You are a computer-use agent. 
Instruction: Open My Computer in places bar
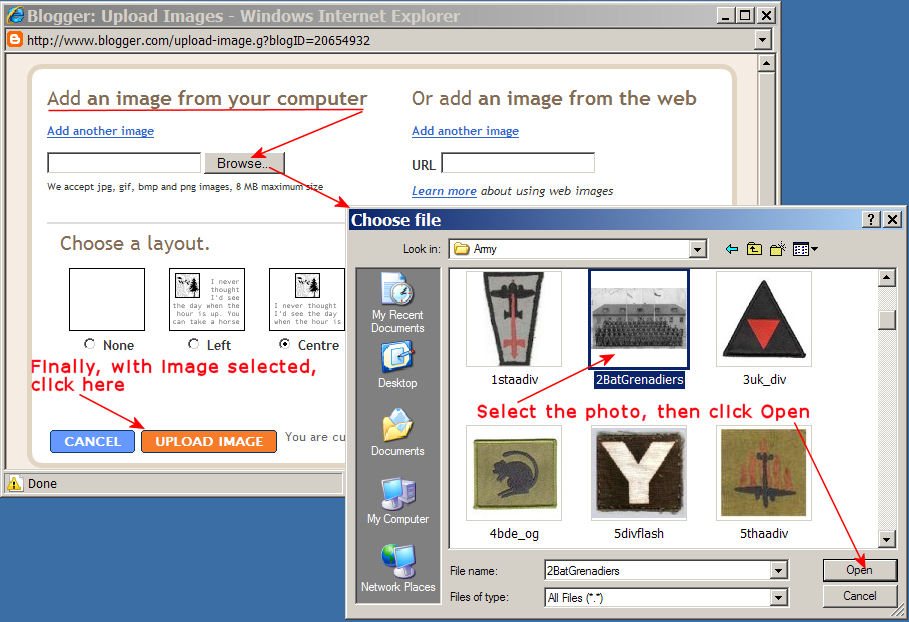(x=398, y=501)
